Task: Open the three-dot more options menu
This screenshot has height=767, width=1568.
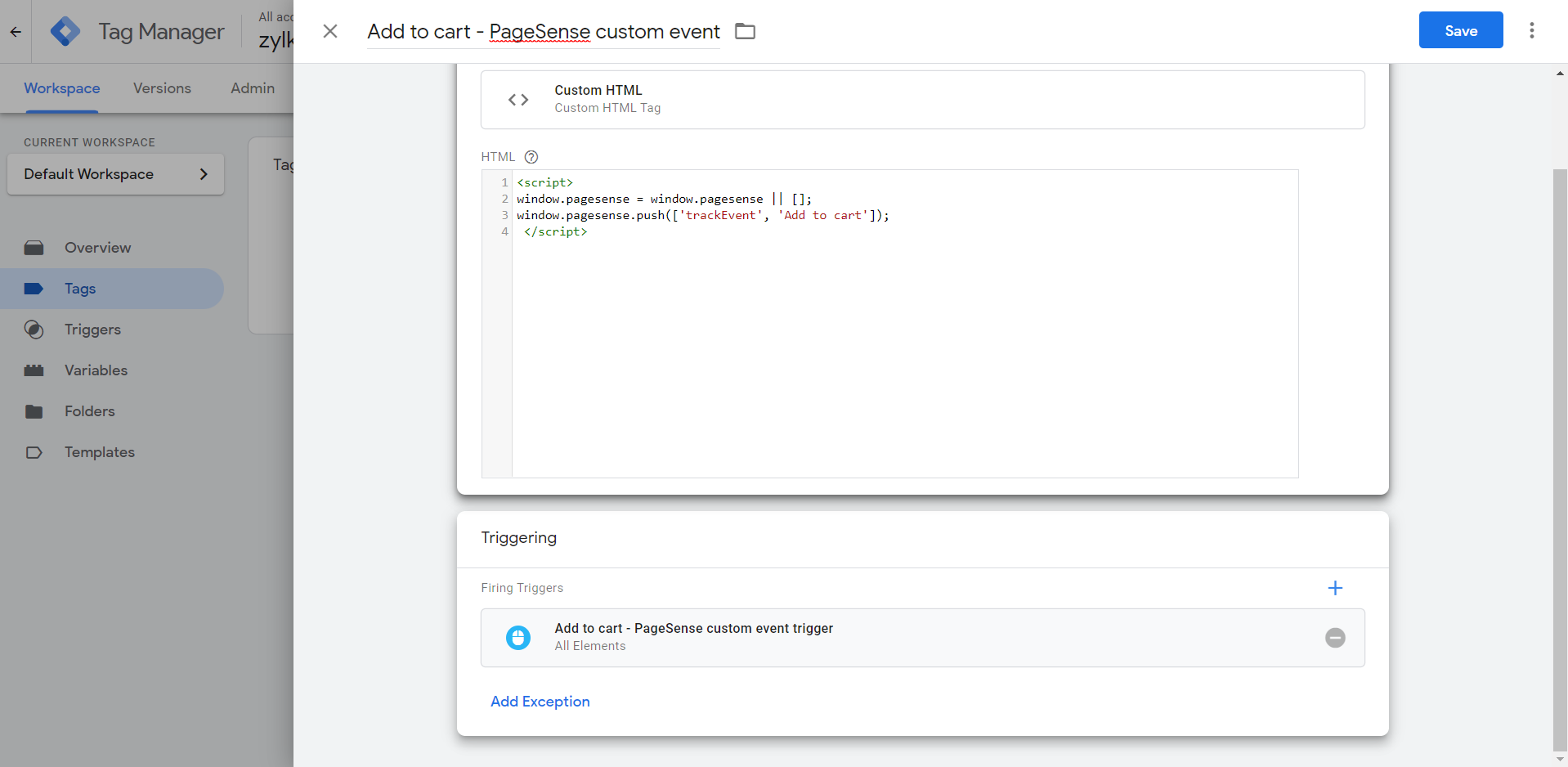Action: tap(1532, 30)
